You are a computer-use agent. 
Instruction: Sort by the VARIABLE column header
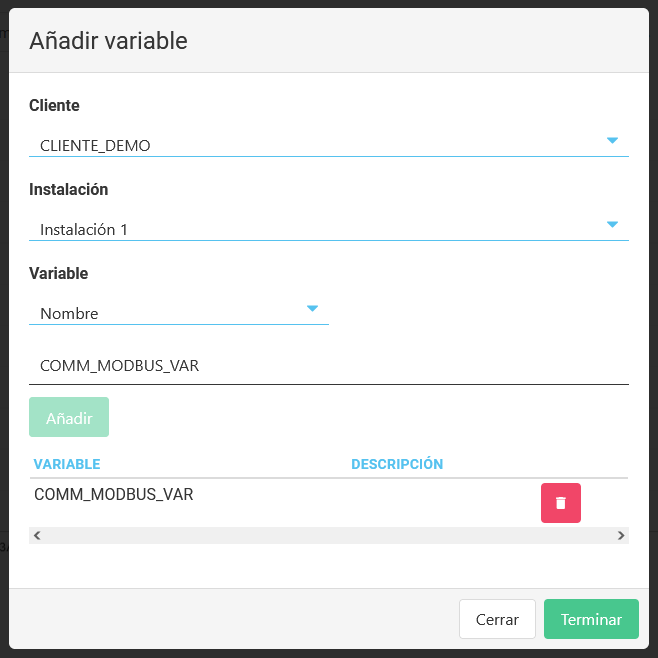67,464
